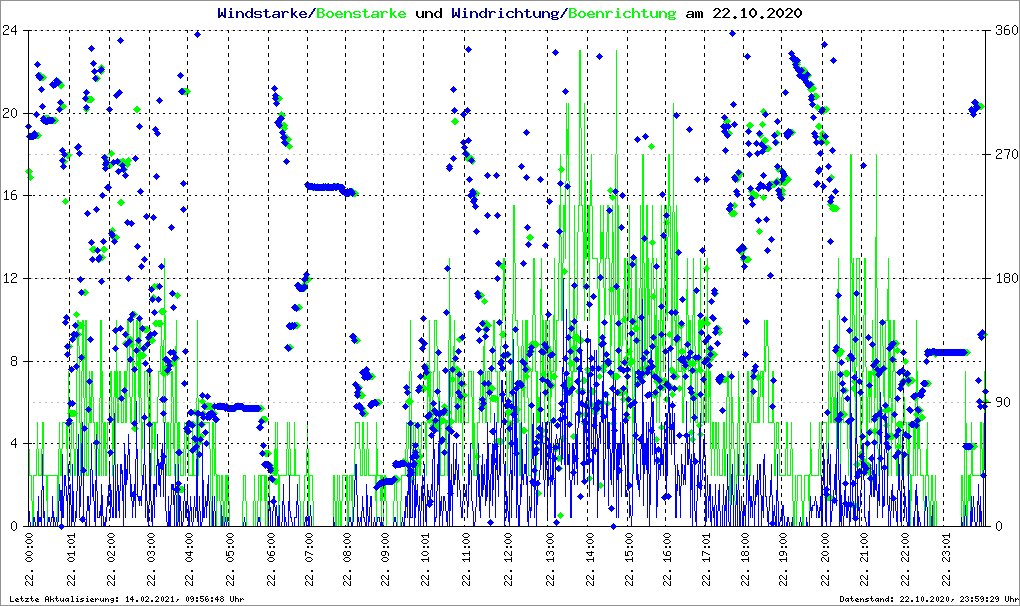Click time label '22. 18:00'
This screenshot has height=606, width=1020.
[x=744, y=559]
